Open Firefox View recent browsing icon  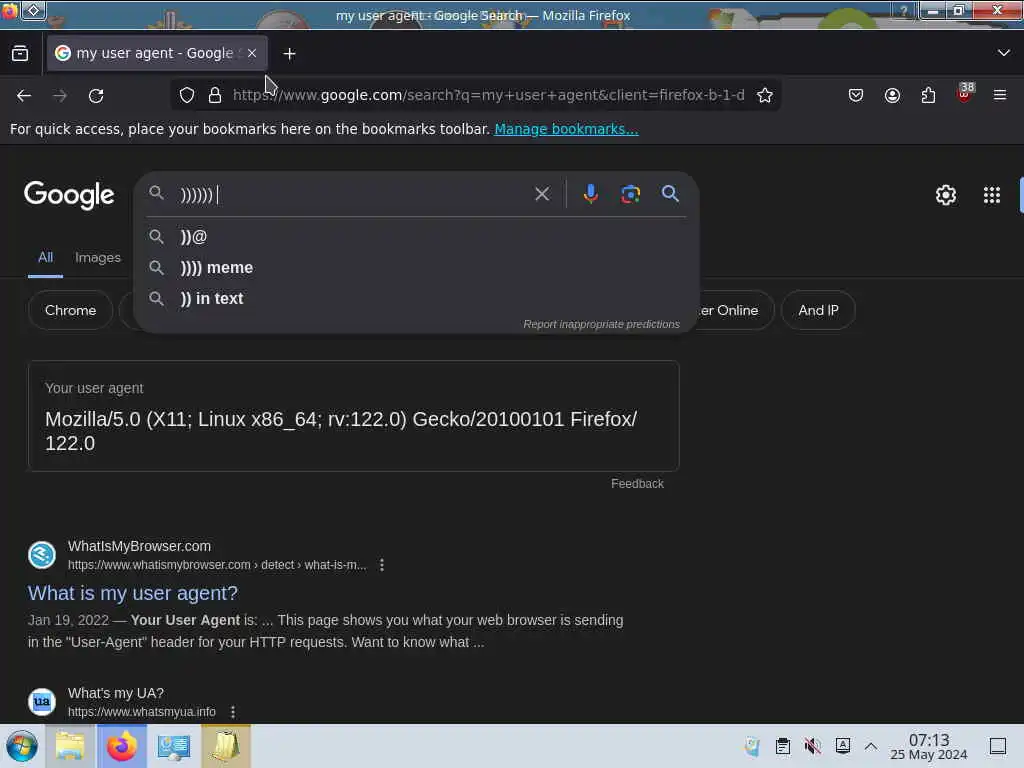pos(20,54)
